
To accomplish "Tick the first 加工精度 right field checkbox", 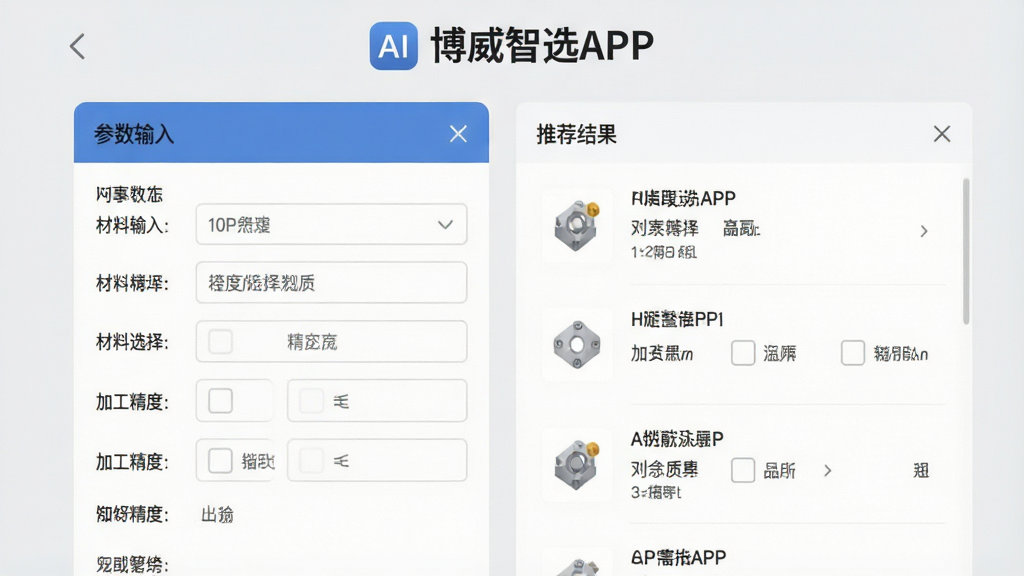I will [312, 400].
